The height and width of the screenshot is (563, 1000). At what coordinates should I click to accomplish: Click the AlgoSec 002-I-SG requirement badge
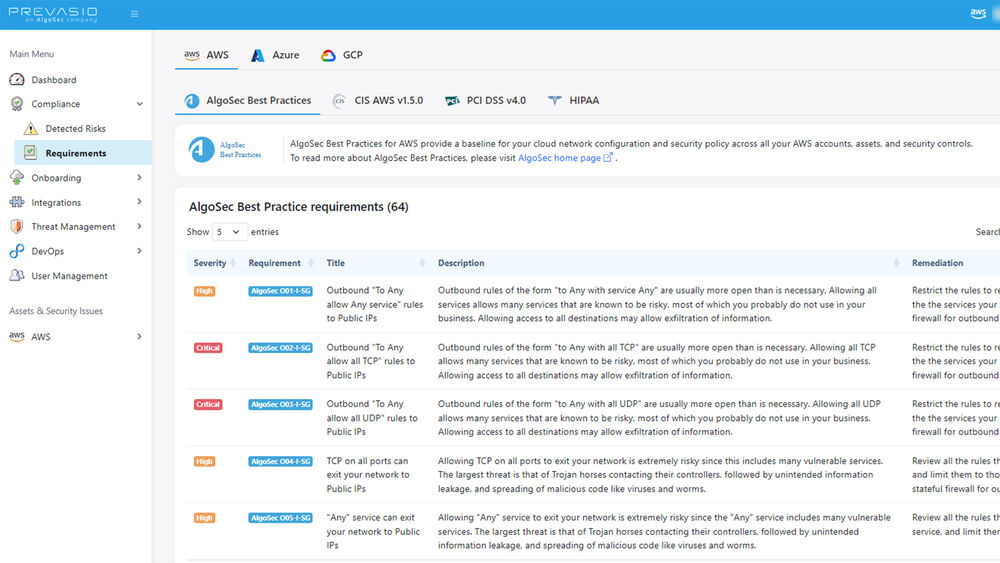[281, 347]
